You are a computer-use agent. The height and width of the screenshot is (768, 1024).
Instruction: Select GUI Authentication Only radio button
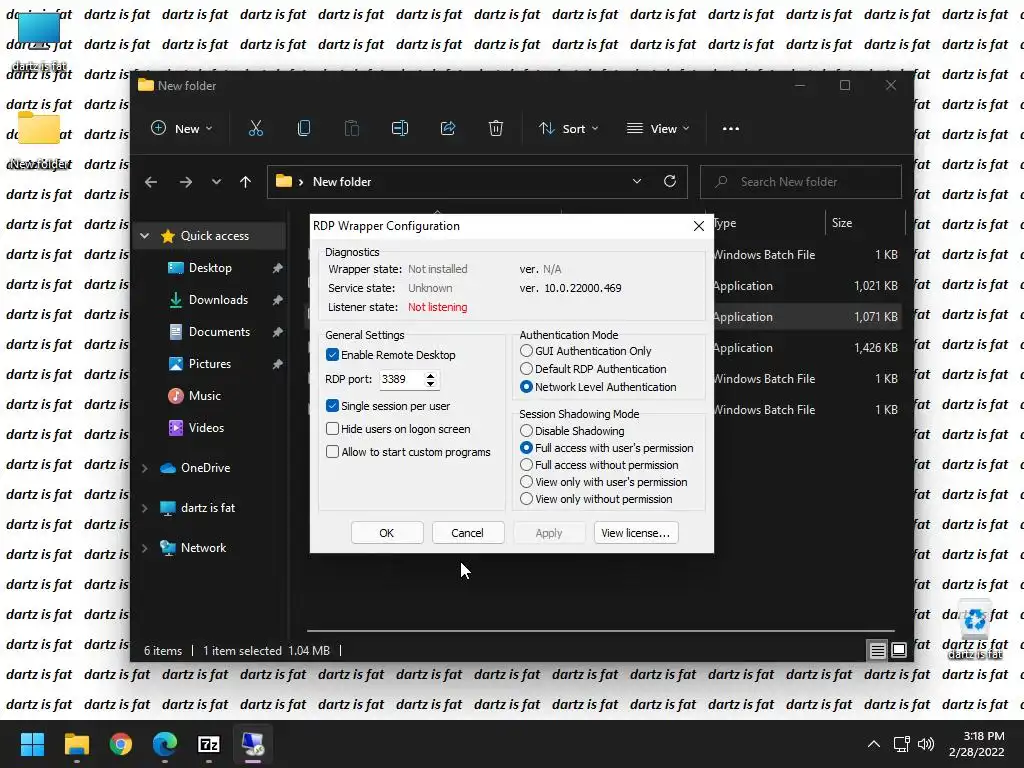click(526, 351)
